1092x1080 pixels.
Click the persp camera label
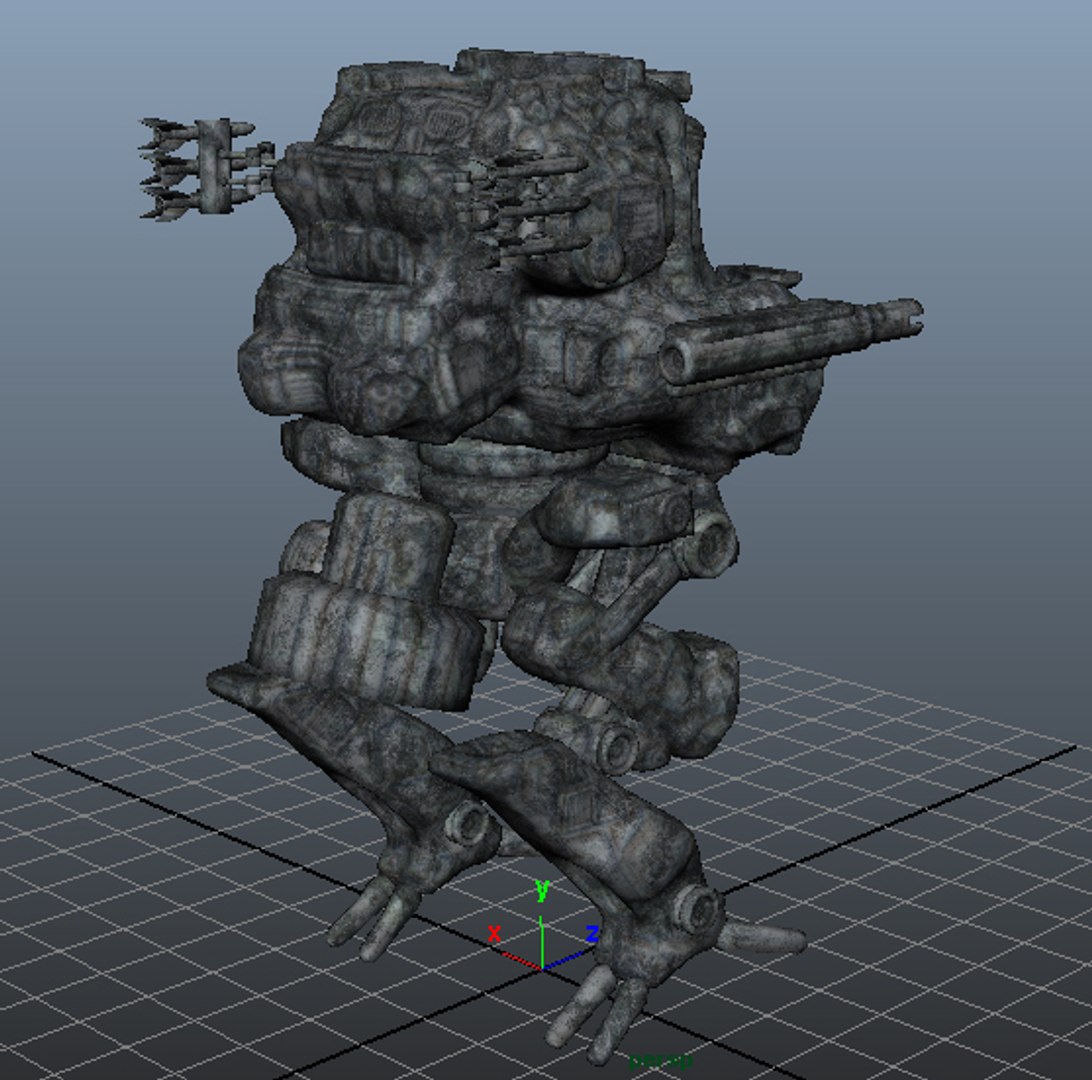point(660,1061)
